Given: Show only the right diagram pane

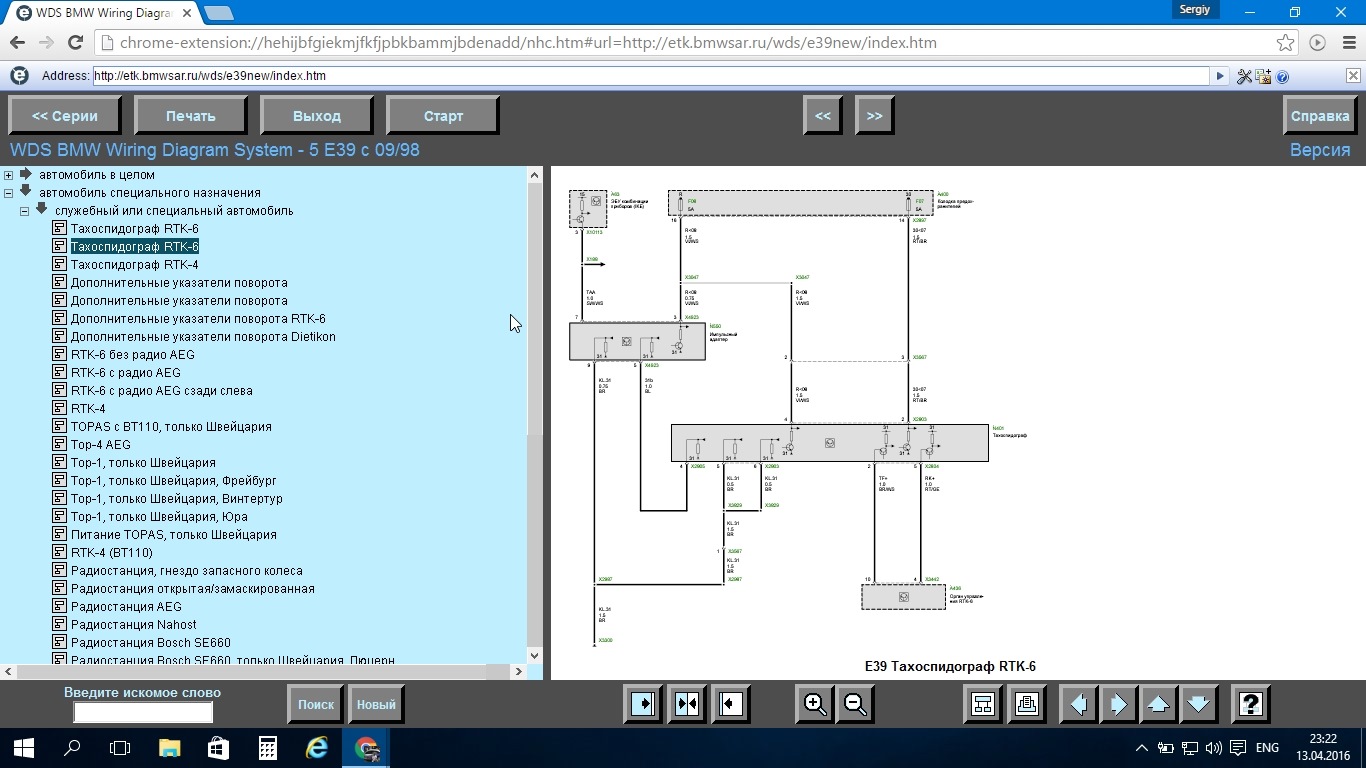Looking at the screenshot, I should click(x=731, y=704).
